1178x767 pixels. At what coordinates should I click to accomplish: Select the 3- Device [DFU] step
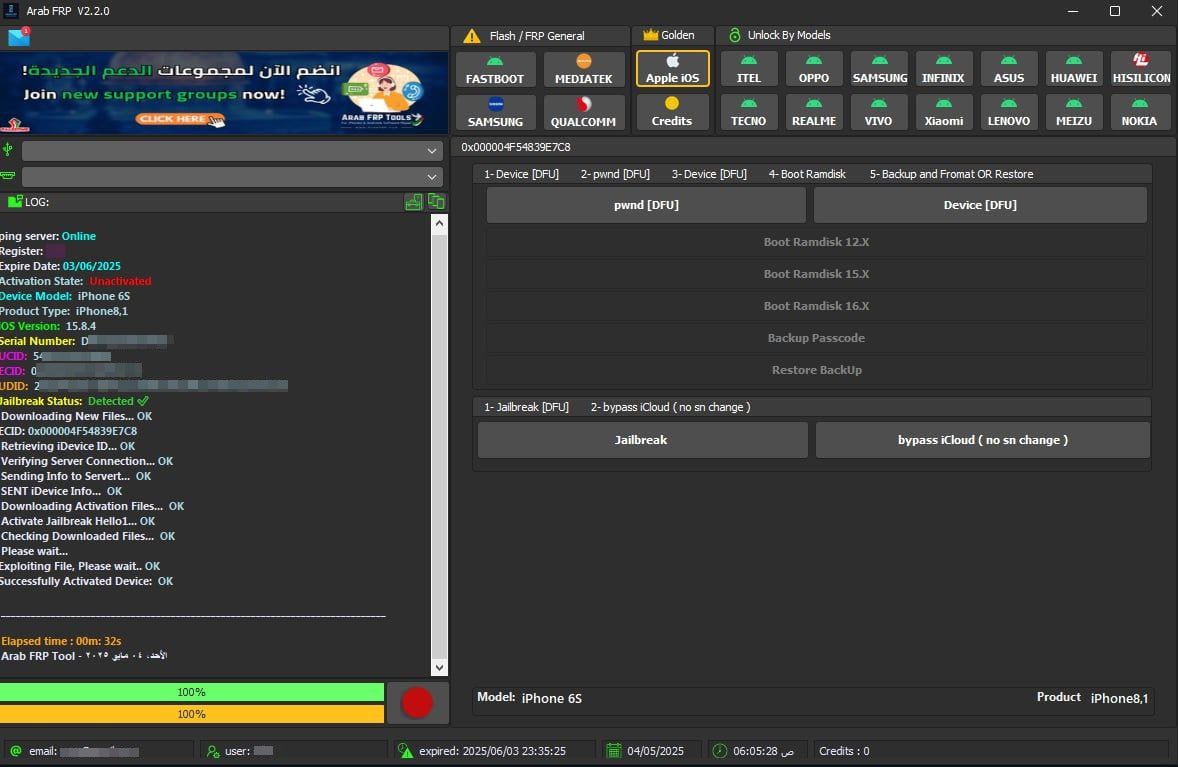point(709,174)
